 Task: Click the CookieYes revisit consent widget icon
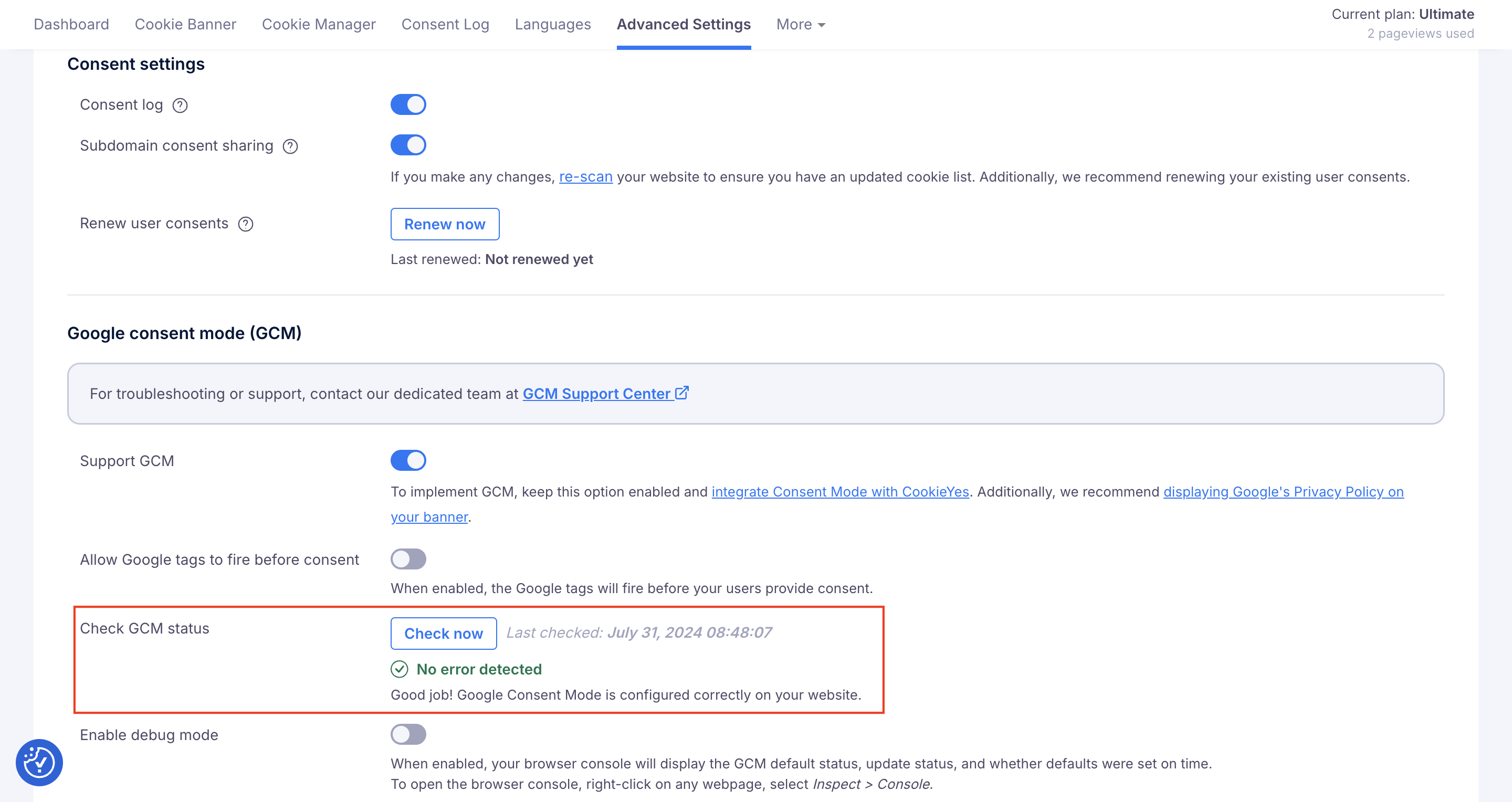click(39, 762)
